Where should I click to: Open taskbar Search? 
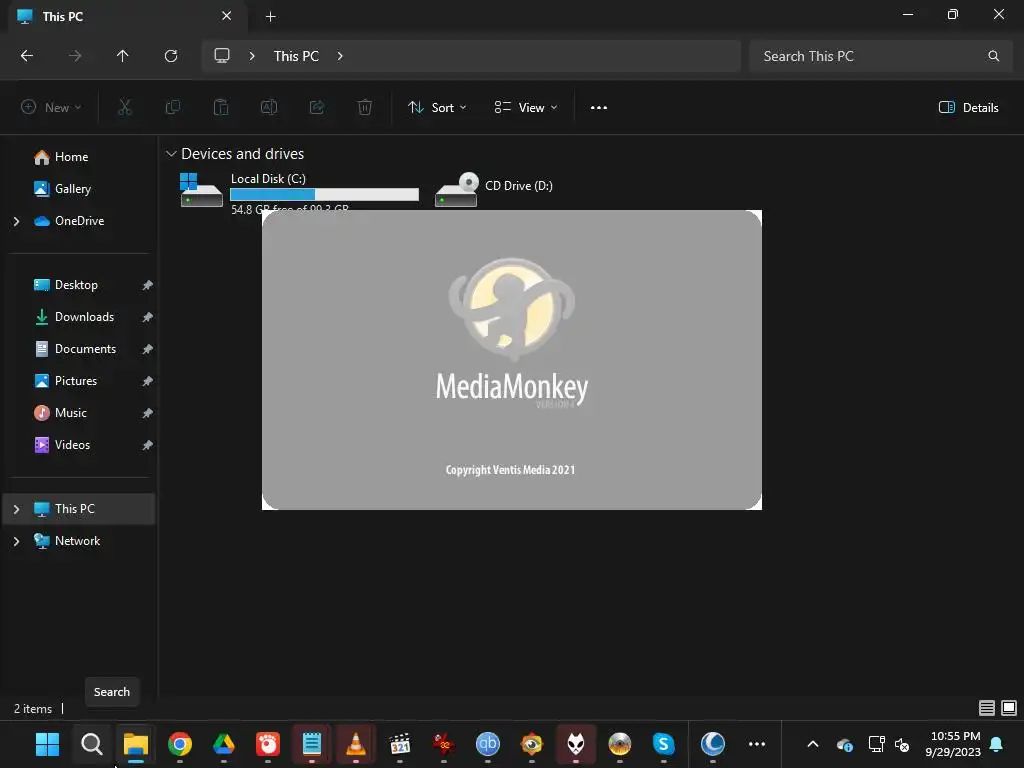coord(91,744)
